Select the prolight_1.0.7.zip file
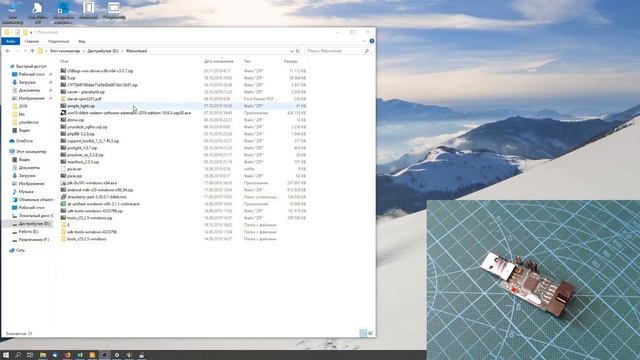The image size is (640, 360). point(79,148)
